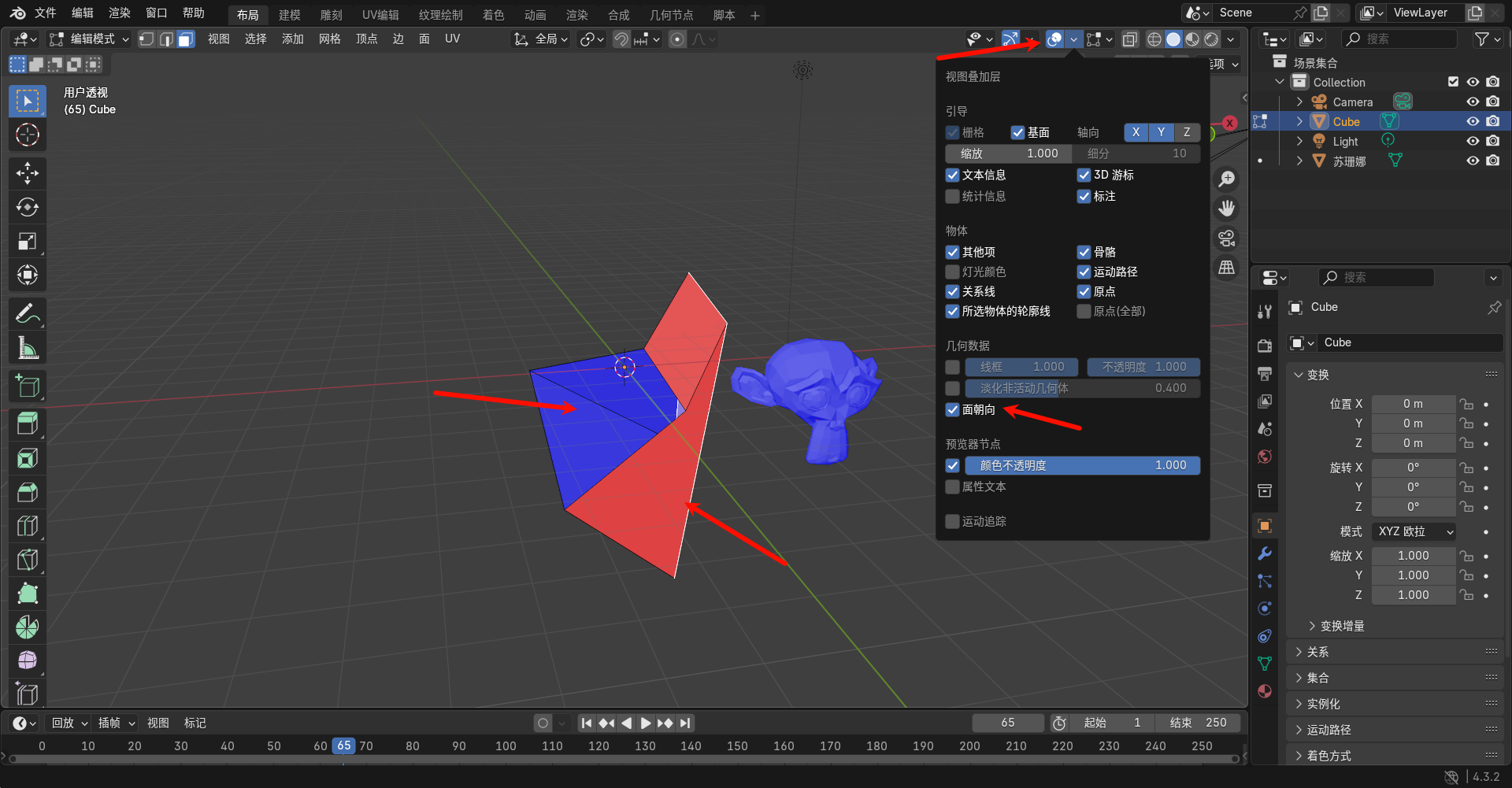Select the Annotate pencil tool
The image size is (1512, 788).
point(28,314)
